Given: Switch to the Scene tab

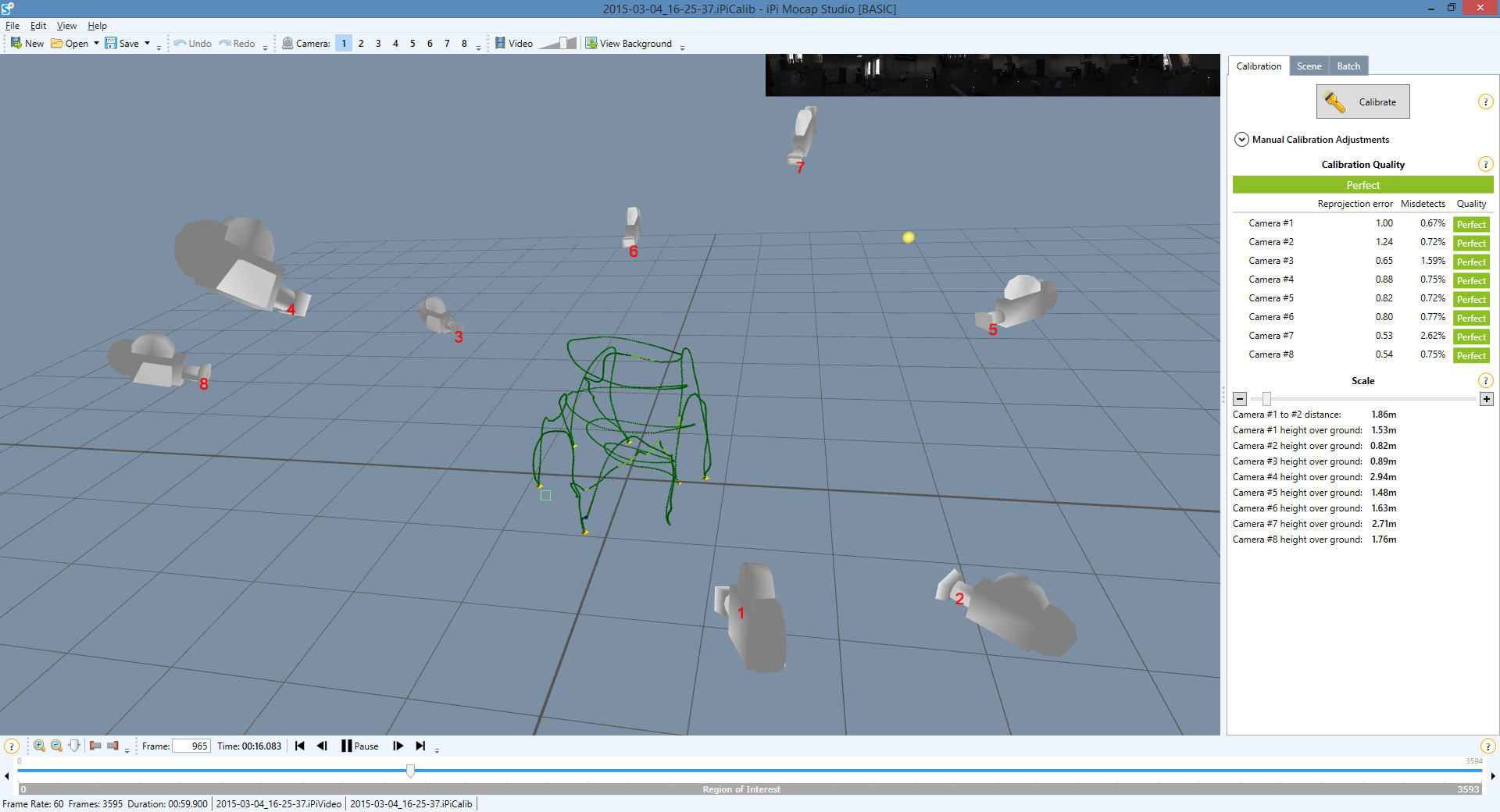Looking at the screenshot, I should pos(1309,66).
